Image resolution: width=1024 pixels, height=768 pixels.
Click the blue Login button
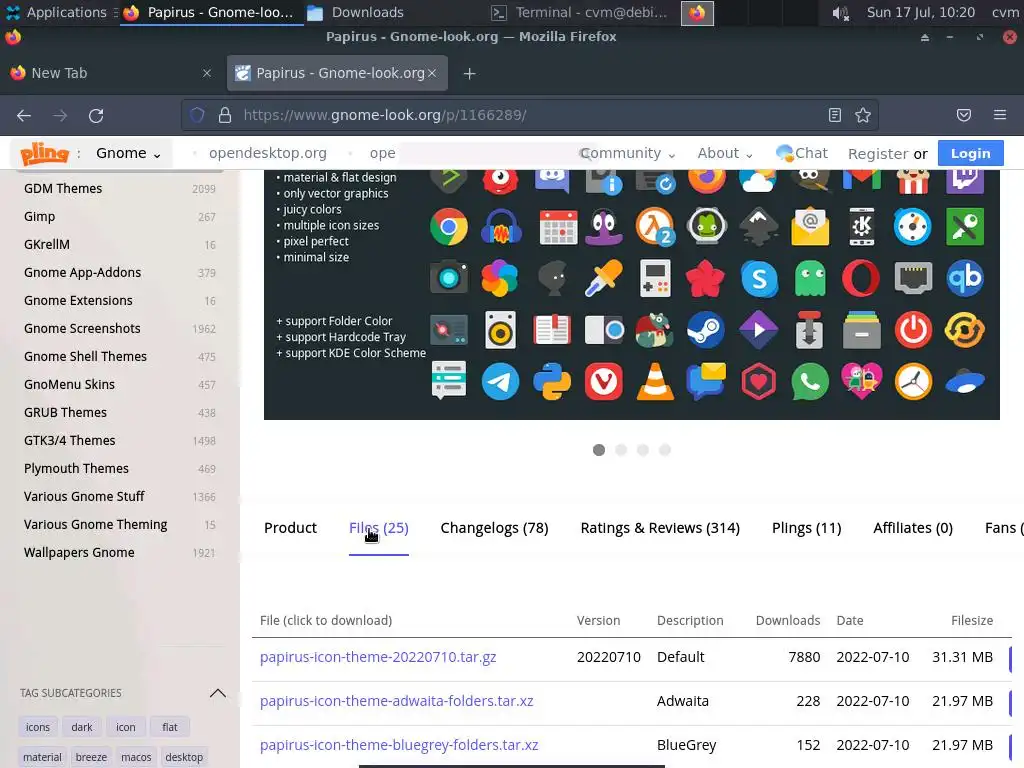[970, 153]
